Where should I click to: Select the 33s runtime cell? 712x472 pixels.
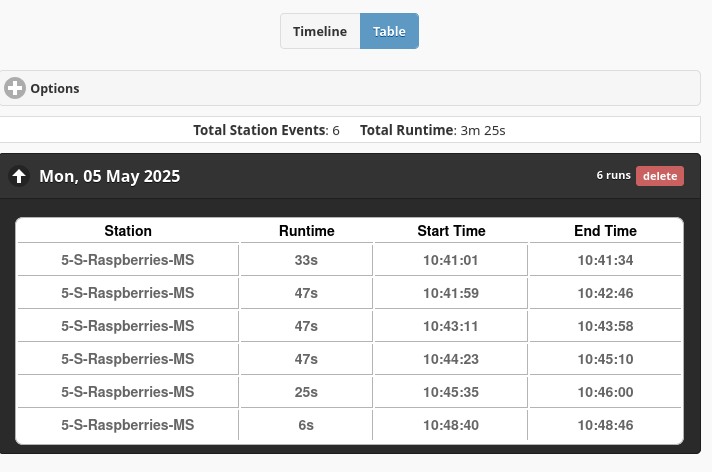tap(307, 260)
